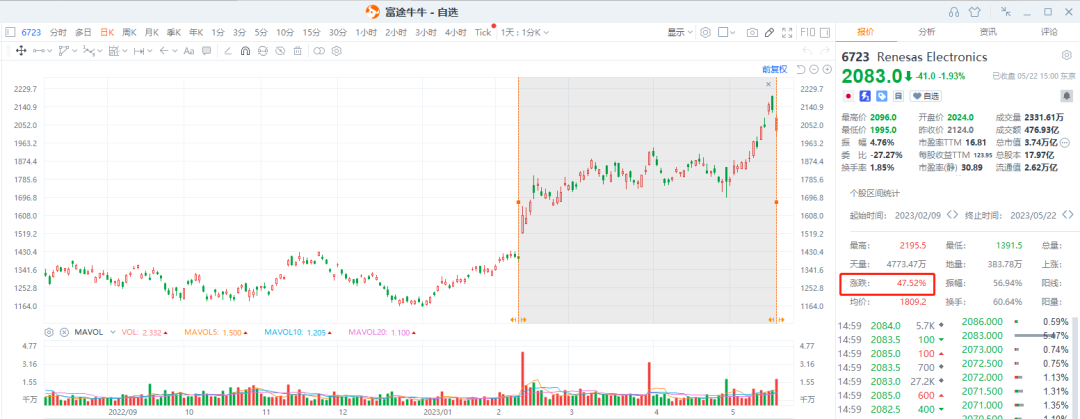Select the channel drawing tool
Viewport: 1080px width, 419px height.
point(63,50)
